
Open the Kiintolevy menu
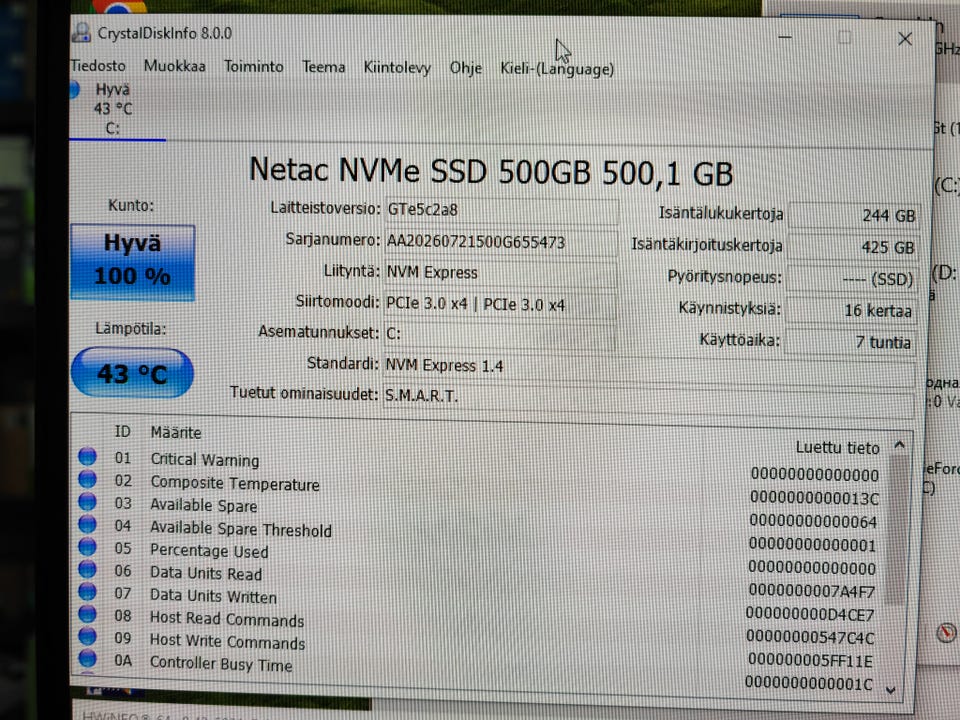(x=397, y=68)
